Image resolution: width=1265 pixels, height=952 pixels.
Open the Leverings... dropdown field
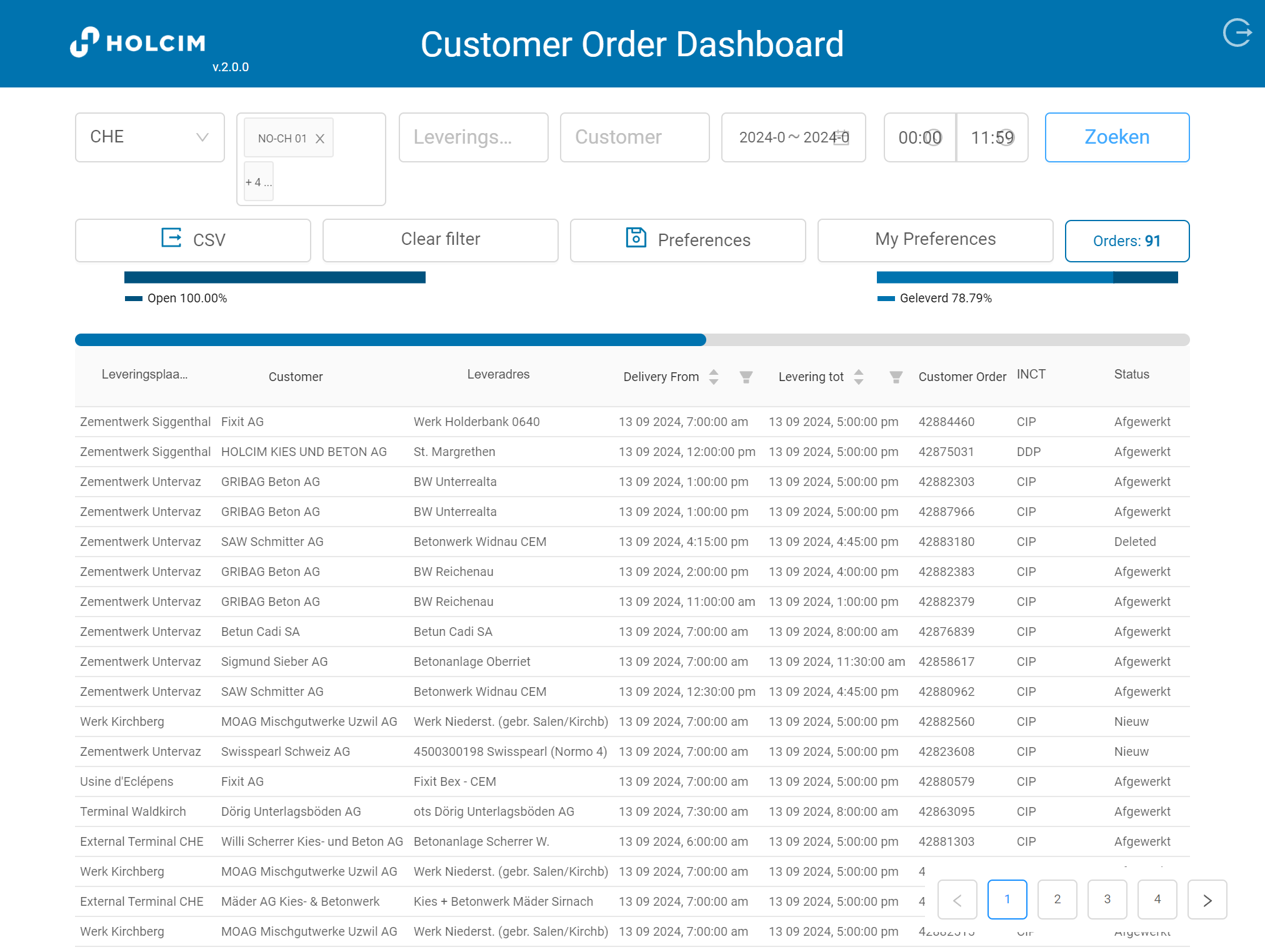[473, 137]
